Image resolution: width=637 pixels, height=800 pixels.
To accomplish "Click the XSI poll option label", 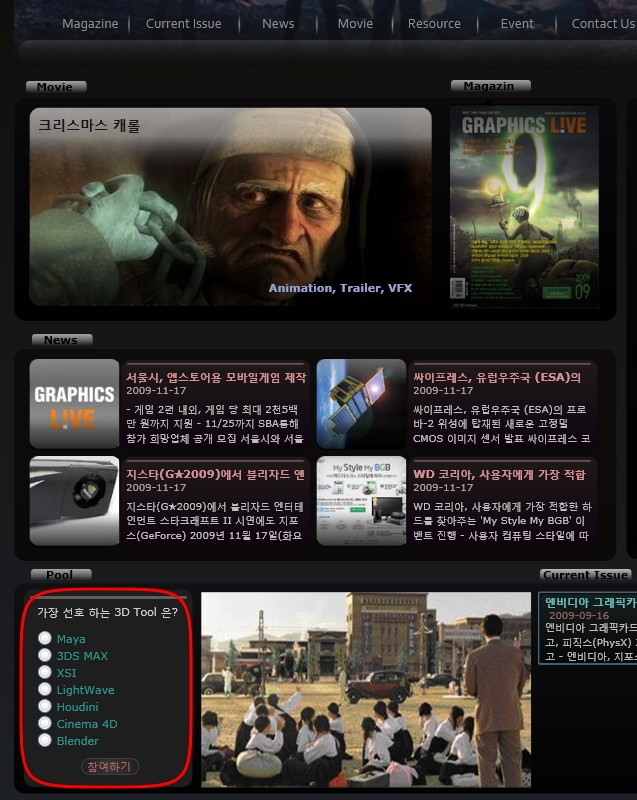I will [66, 672].
